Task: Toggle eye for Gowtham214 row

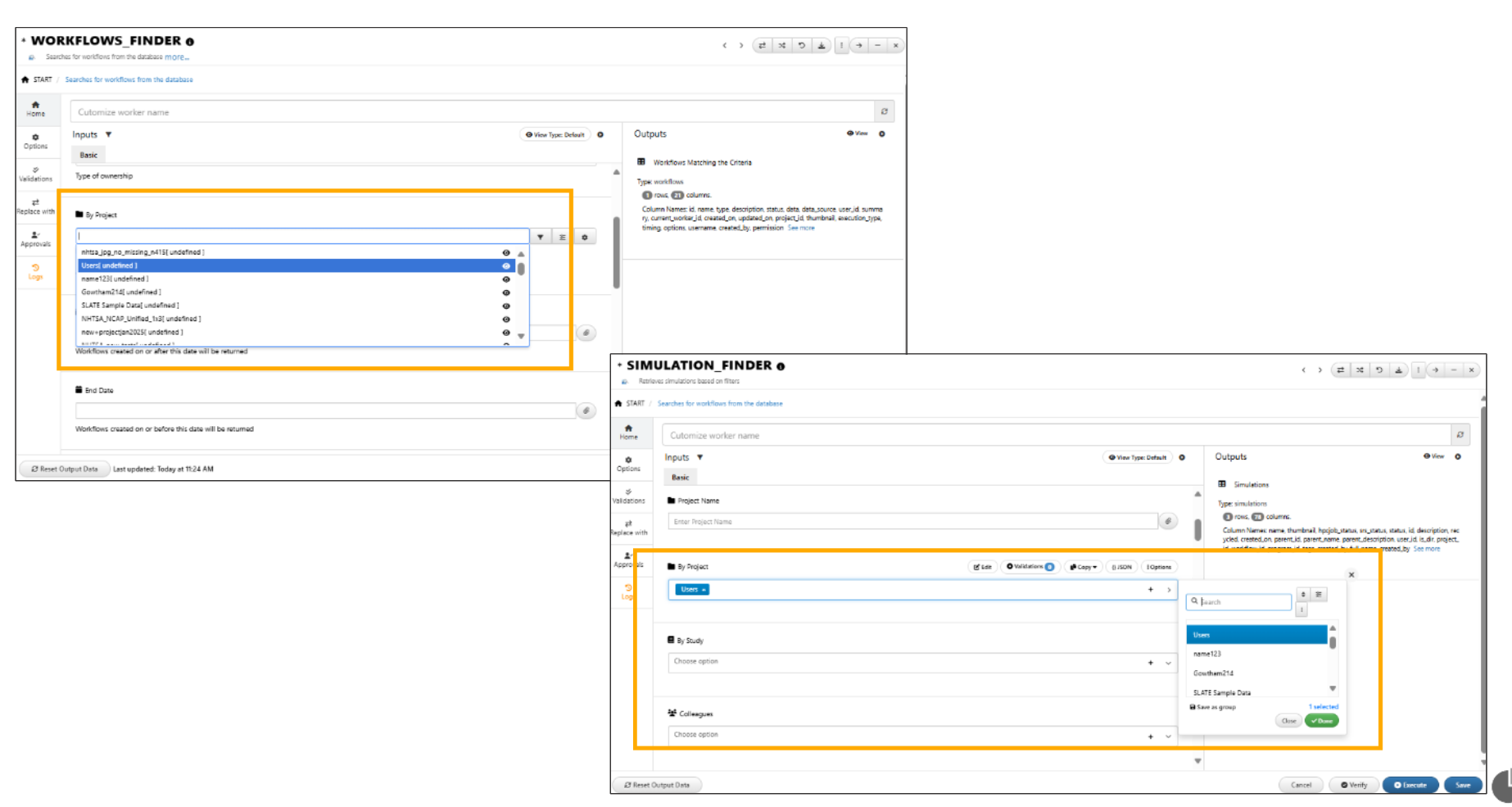Action: pyautogui.click(x=506, y=292)
